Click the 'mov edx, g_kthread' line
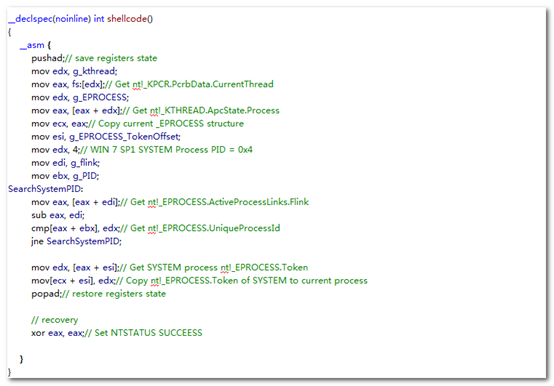Viewport: 554px width, 386px height. coord(74,71)
